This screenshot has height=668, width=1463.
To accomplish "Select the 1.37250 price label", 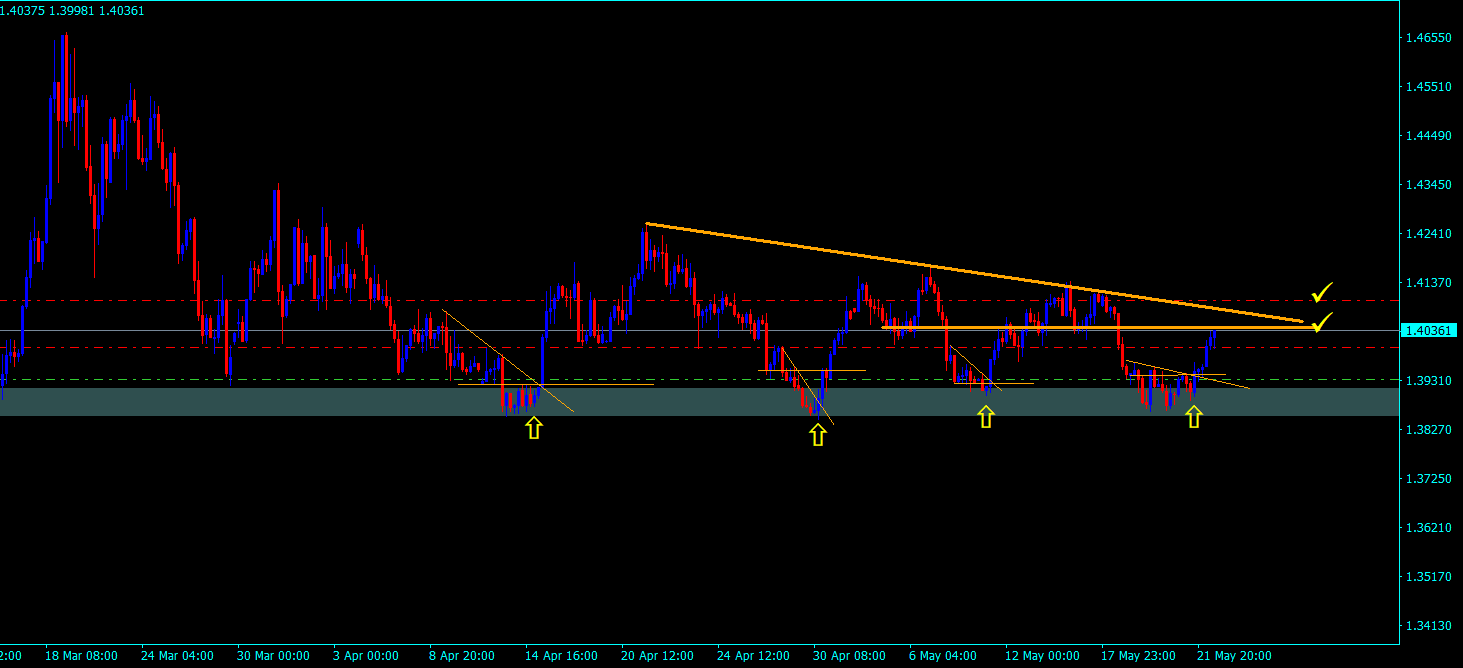I will tap(1428, 479).
